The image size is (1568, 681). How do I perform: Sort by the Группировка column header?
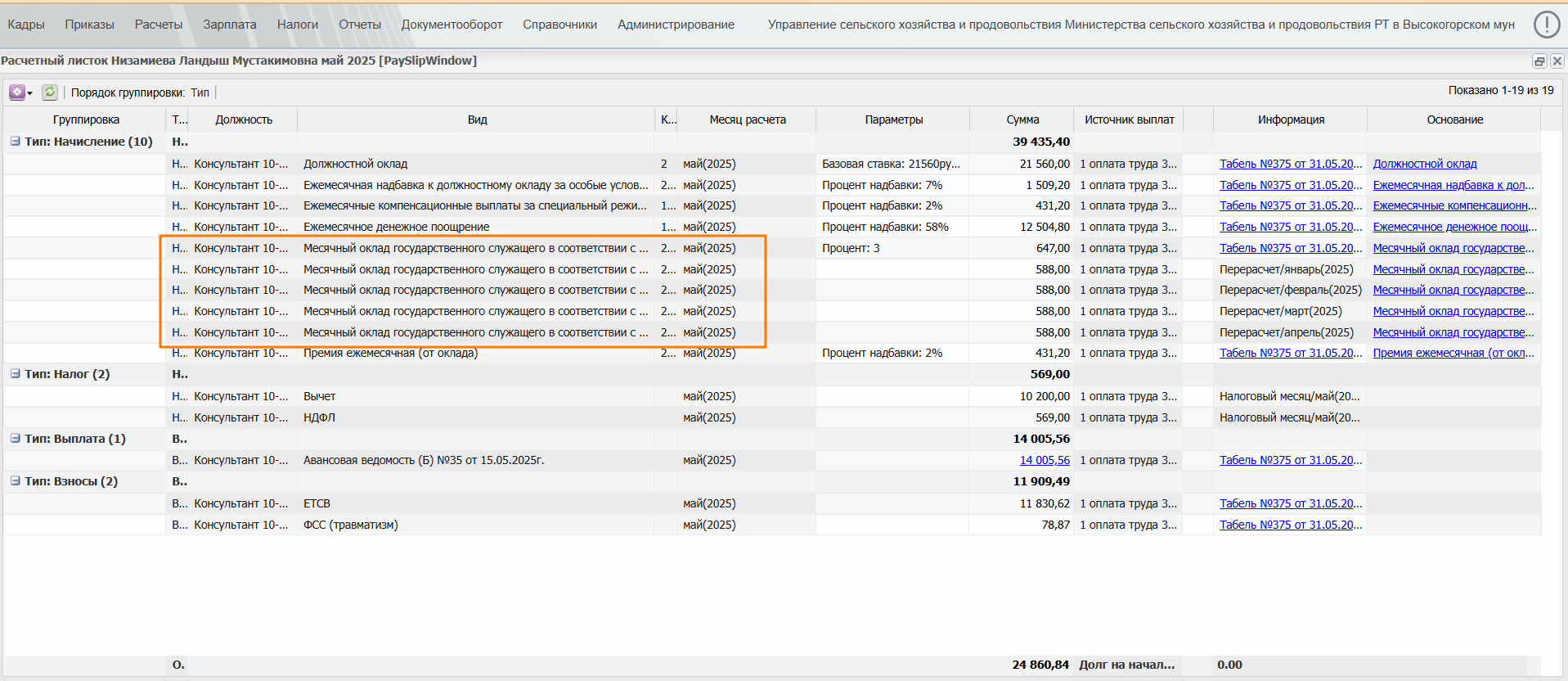coord(86,120)
